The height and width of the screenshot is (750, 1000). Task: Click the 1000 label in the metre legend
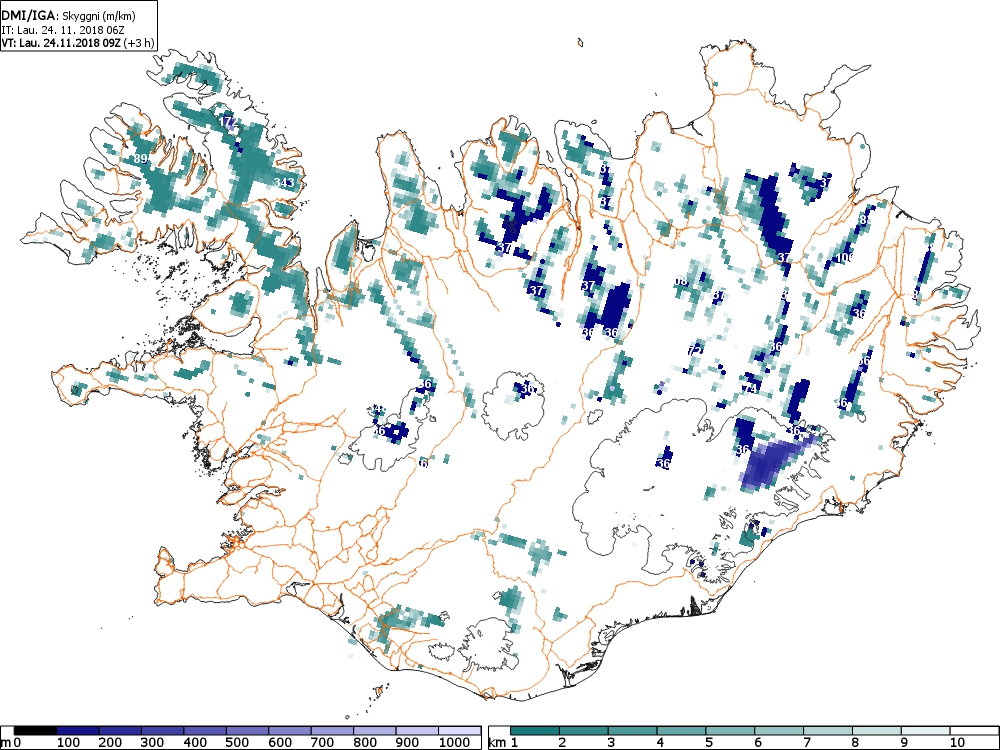(455, 742)
